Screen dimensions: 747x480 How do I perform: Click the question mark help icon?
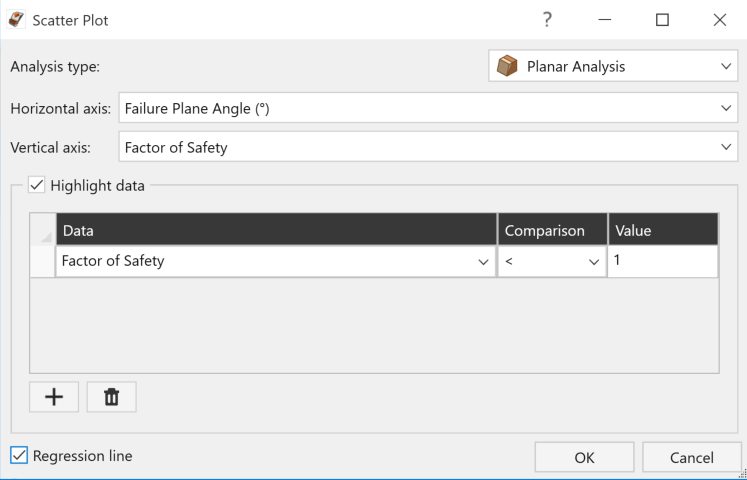(x=547, y=20)
